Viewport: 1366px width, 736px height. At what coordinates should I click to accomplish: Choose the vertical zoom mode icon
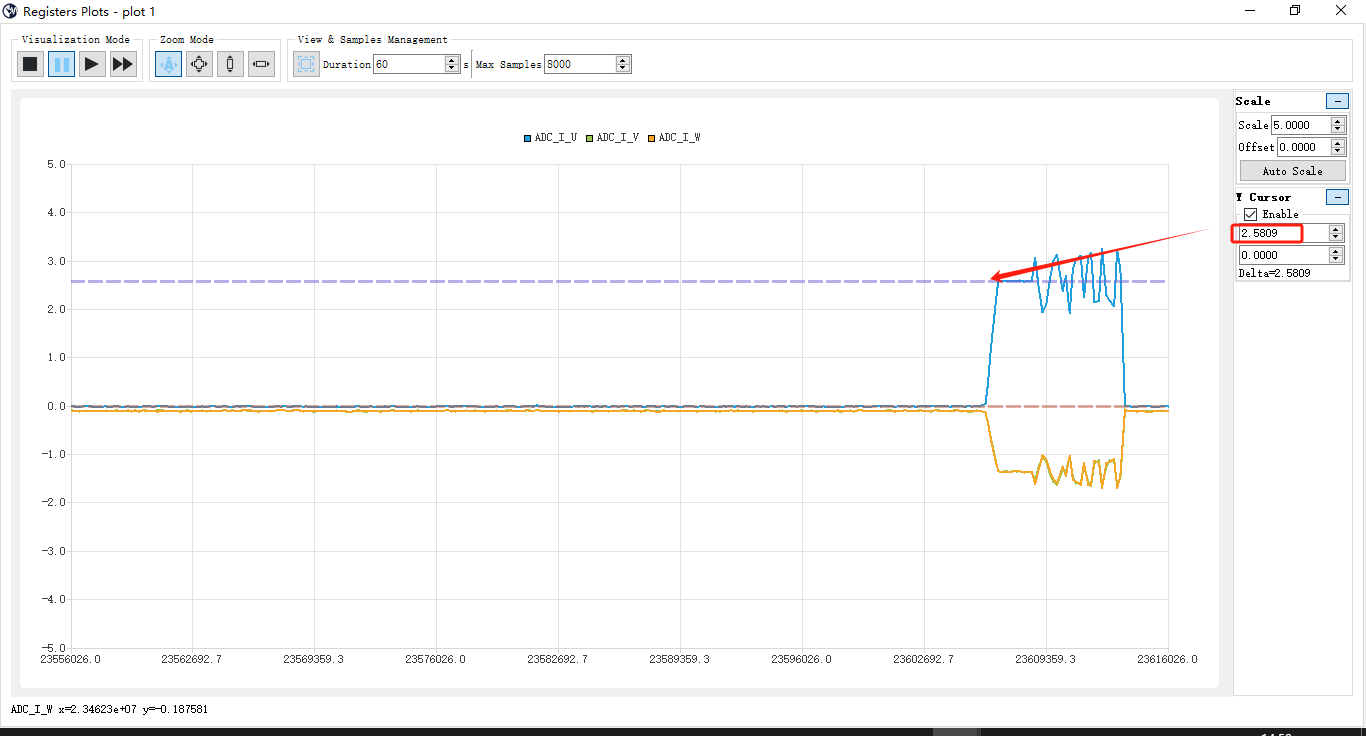[229, 63]
